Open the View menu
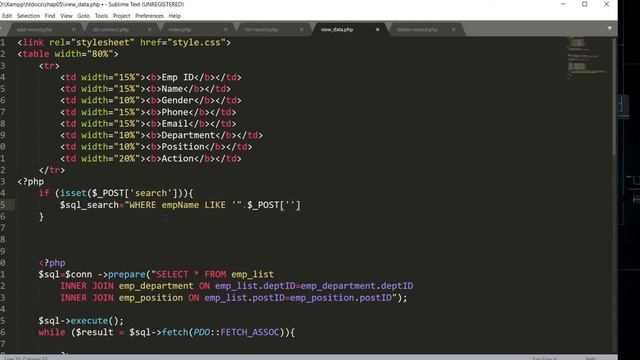The height and width of the screenshot is (360, 640). (66, 16)
